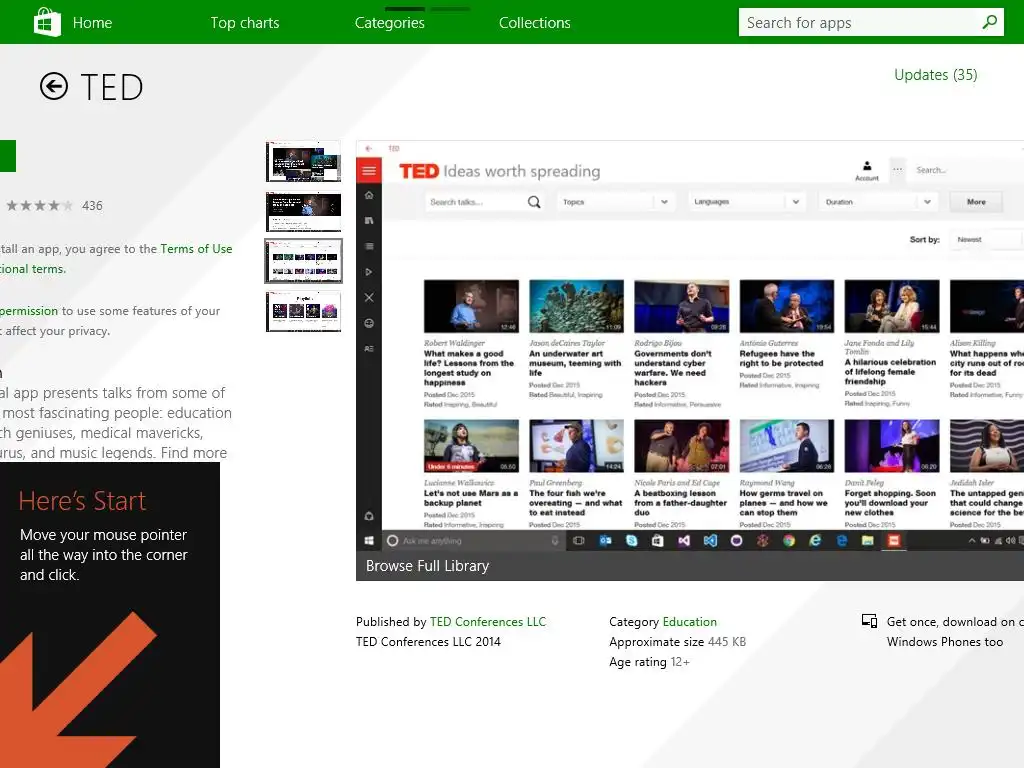The height and width of the screenshot is (768, 1024).
Task: Open the Terms of Use link
Action: click(x=196, y=249)
